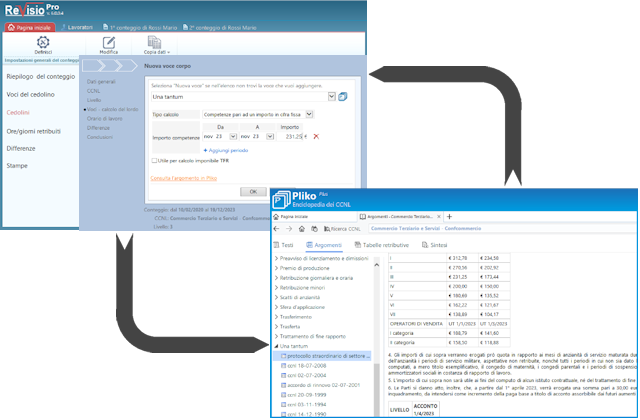This screenshot has height=420, width=640.
Task: Open the Una tantum voice dropdown
Action: tap(331, 97)
